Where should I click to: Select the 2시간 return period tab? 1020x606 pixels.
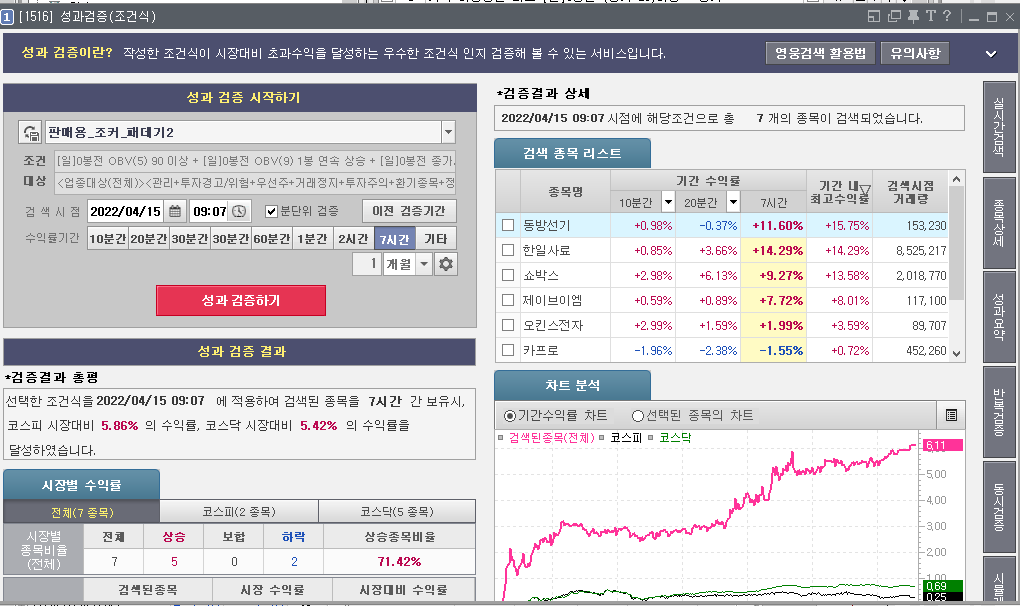click(x=353, y=239)
